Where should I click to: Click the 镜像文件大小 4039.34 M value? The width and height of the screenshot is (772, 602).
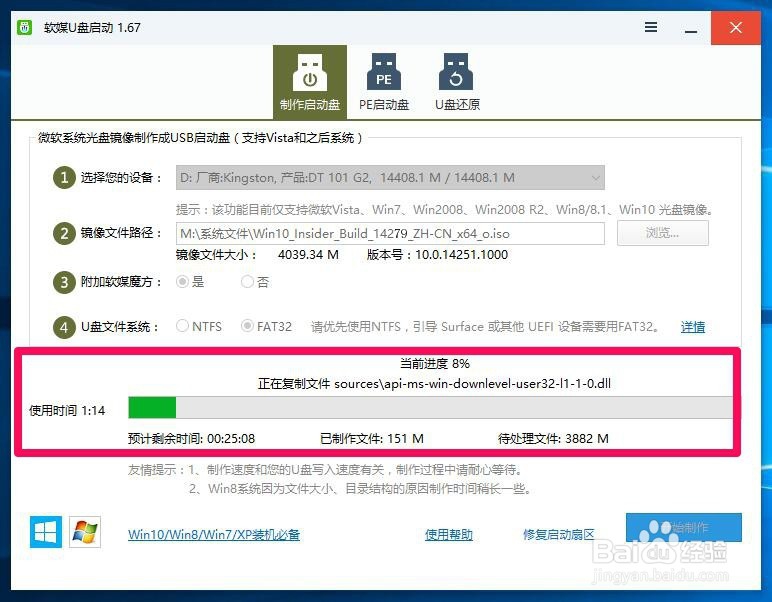[308, 255]
